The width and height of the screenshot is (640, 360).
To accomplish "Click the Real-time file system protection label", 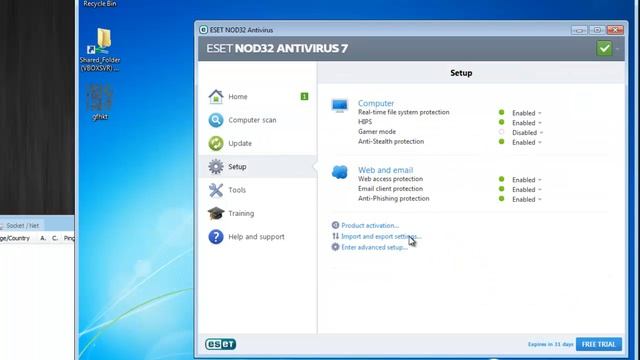I will (404, 112).
